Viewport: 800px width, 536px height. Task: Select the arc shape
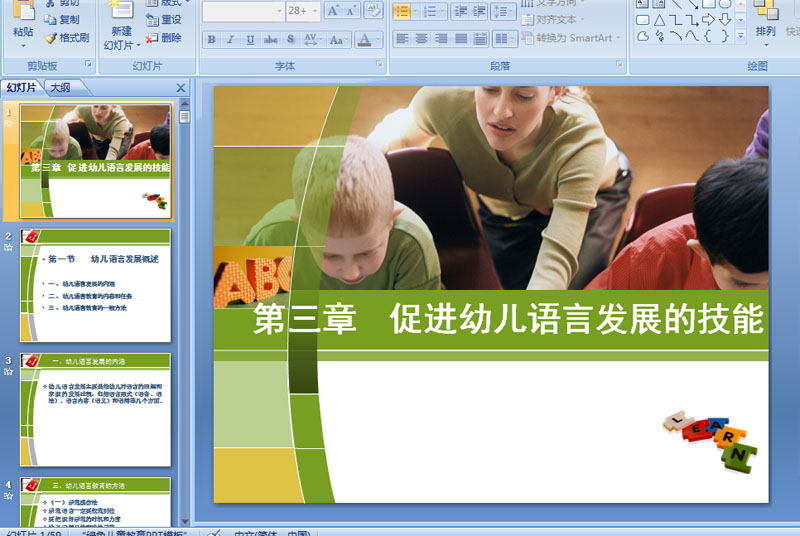tap(675, 36)
